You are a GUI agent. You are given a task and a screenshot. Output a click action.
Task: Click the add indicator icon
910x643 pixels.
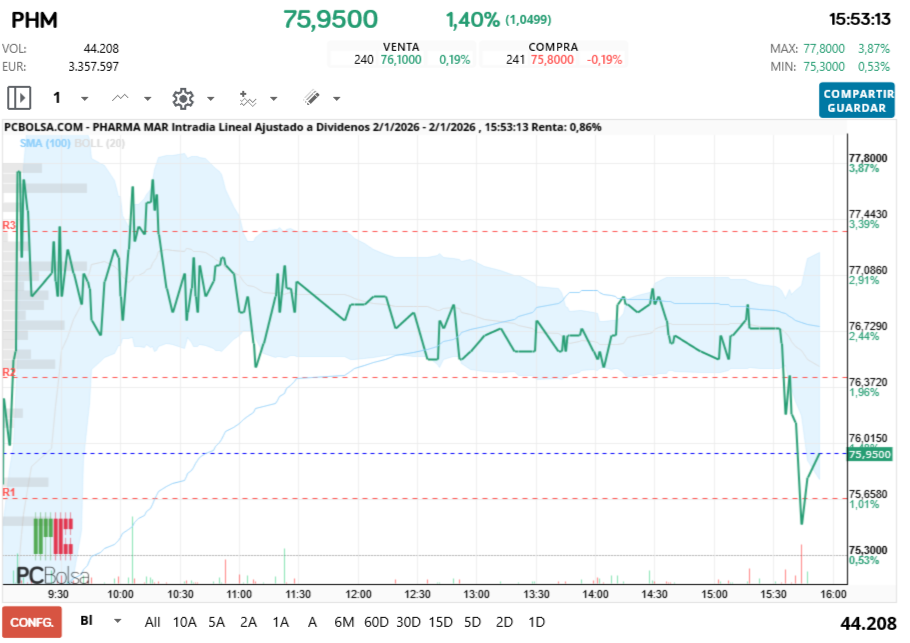pos(247,98)
